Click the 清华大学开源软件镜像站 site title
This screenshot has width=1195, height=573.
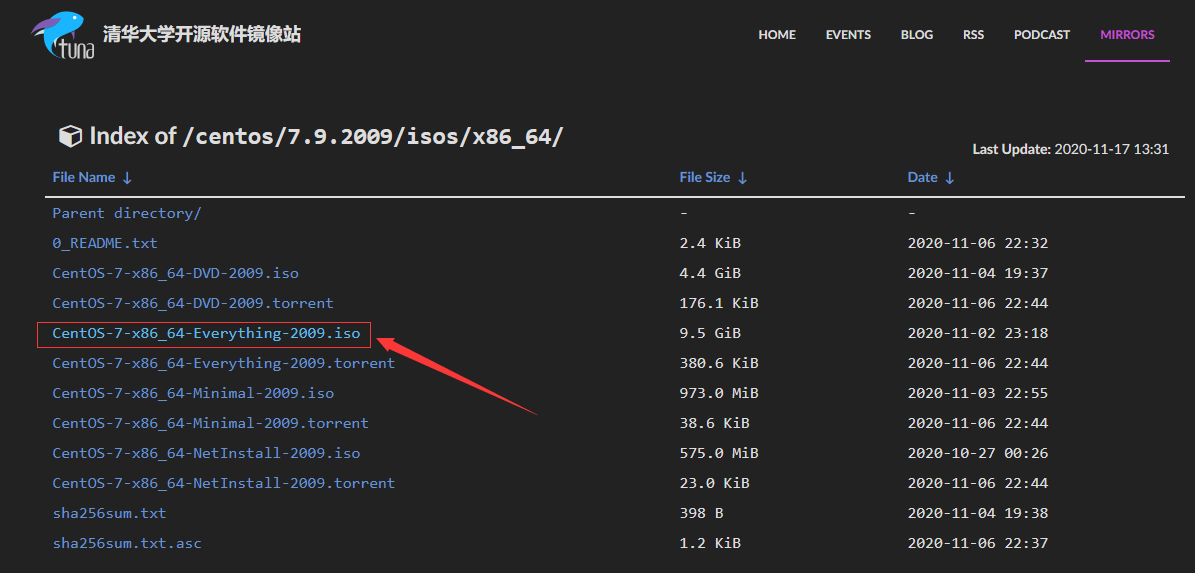pyautogui.click(x=202, y=34)
